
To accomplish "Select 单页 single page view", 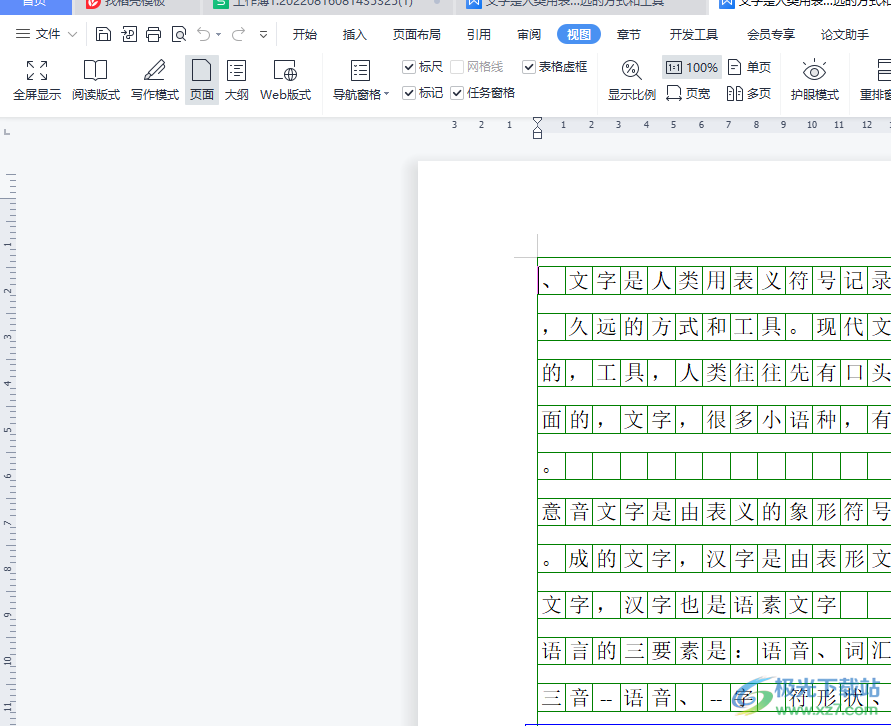I will [749, 68].
